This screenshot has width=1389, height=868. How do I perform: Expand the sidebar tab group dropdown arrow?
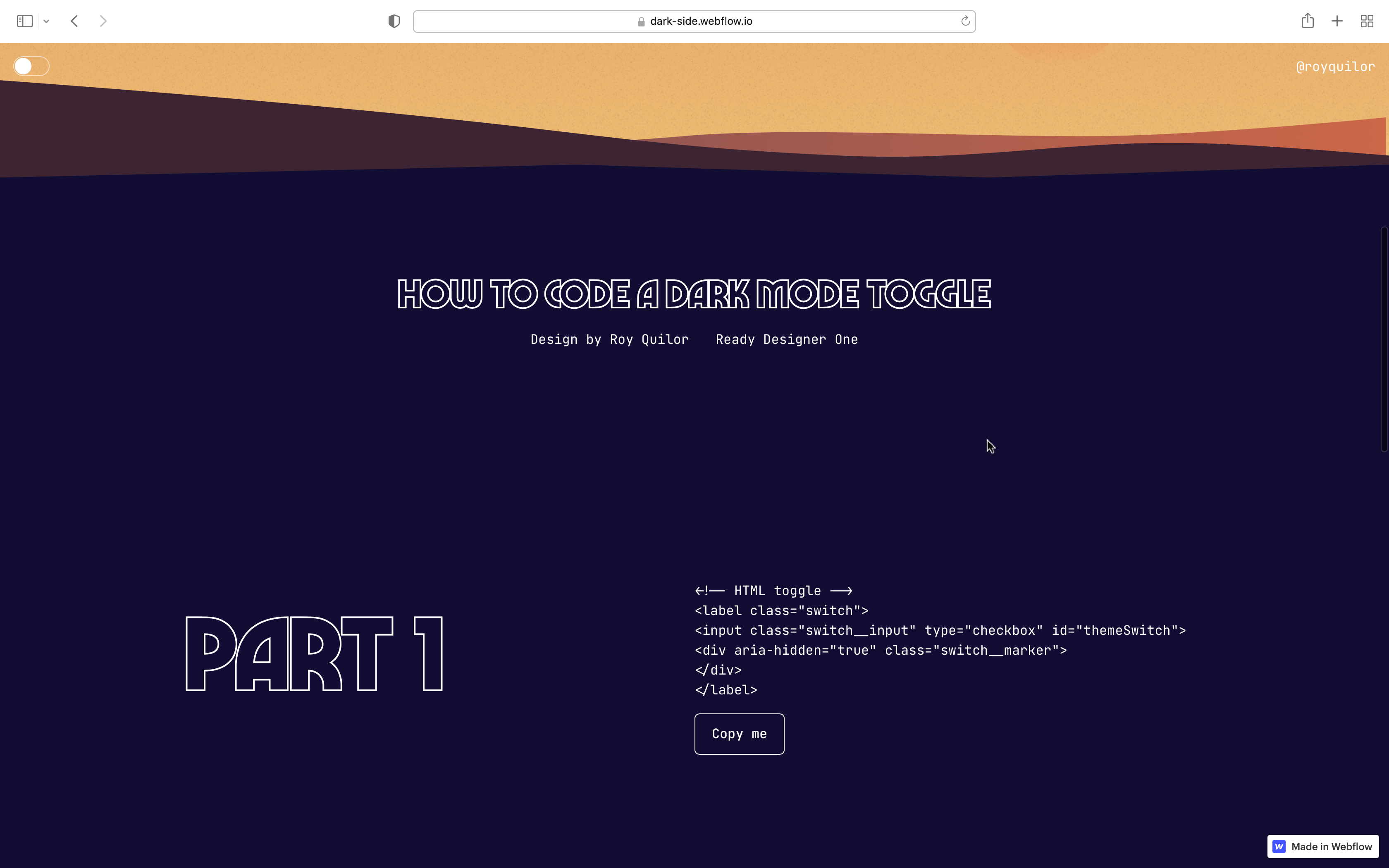click(x=46, y=21)
